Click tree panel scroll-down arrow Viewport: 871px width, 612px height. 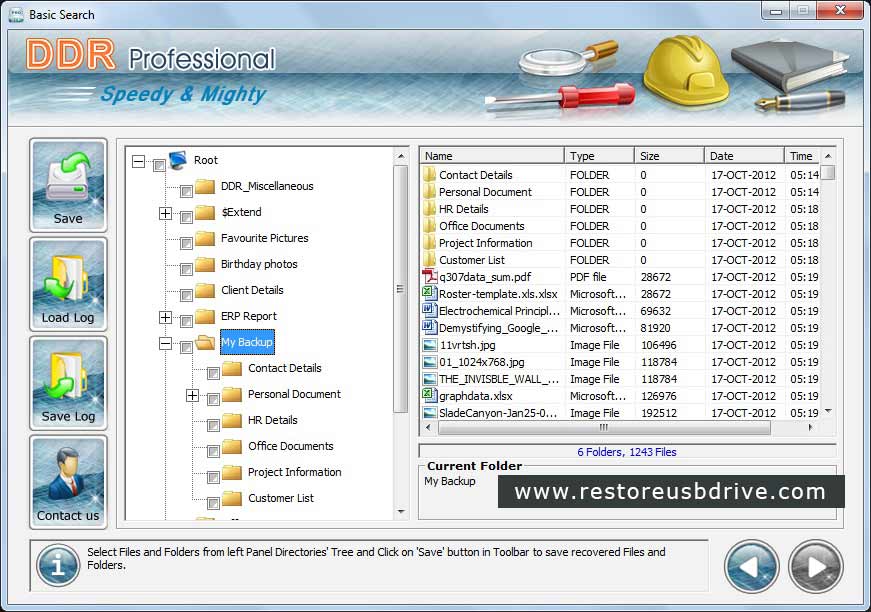tap(401, 511)
